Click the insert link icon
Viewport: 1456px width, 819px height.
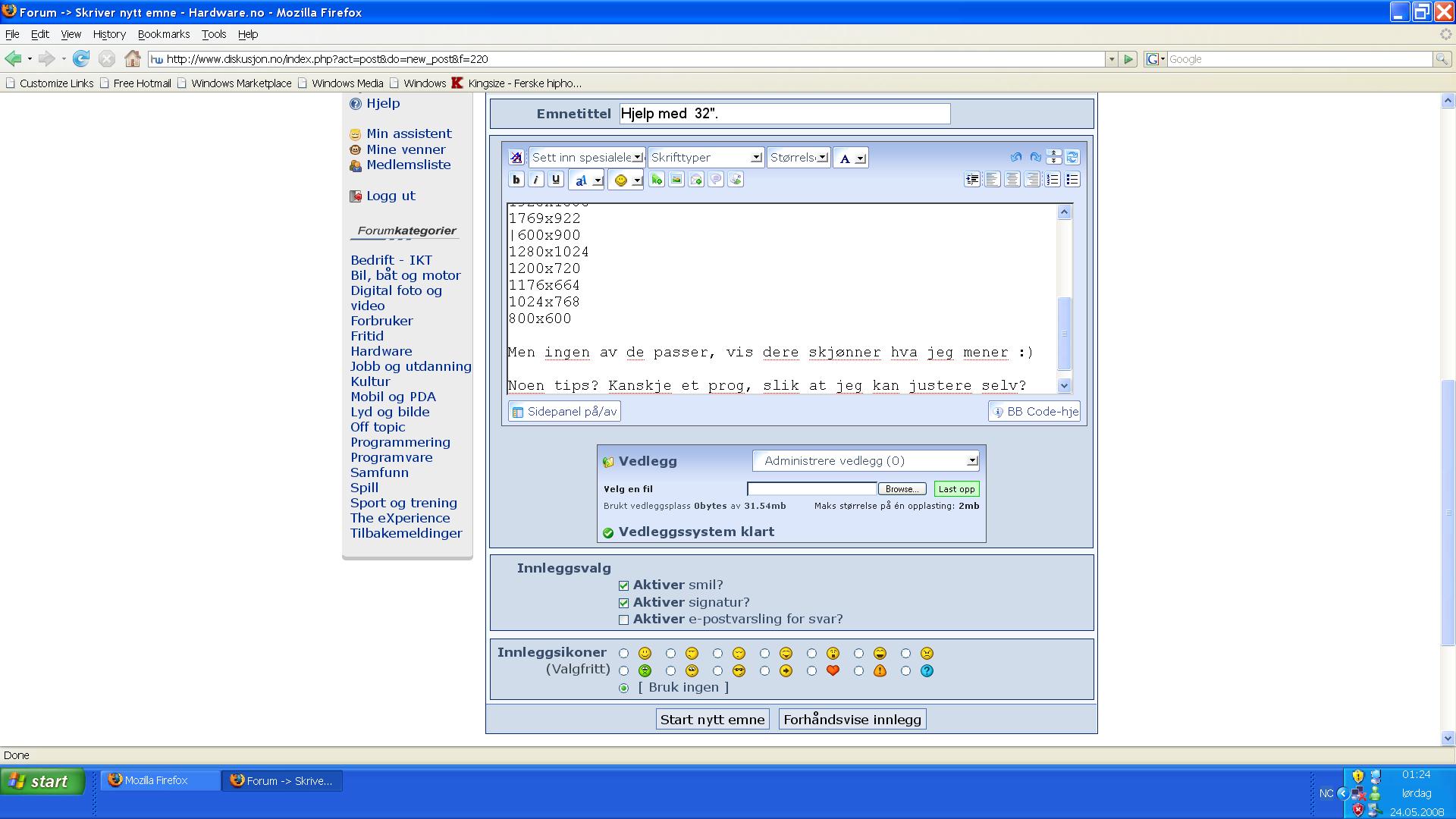(x=657, y=180)
